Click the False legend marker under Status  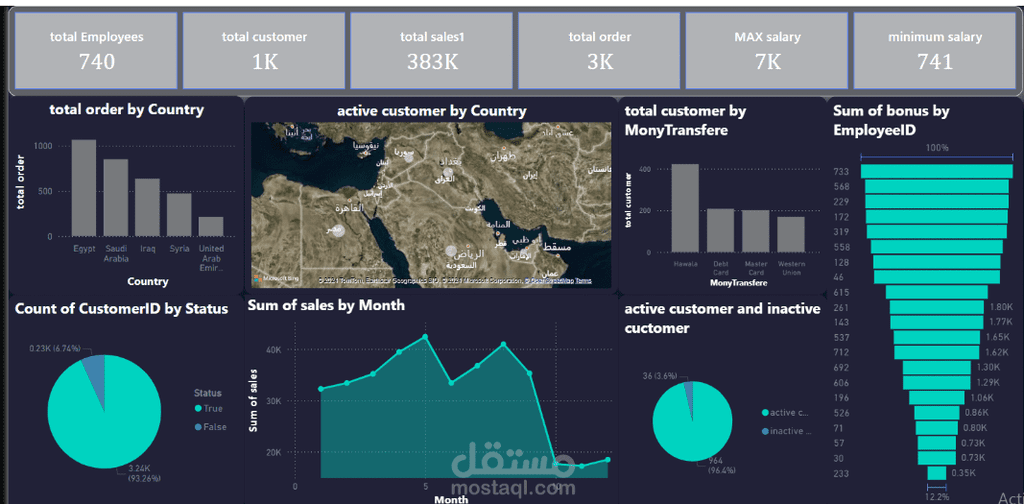tap(199, 427)
